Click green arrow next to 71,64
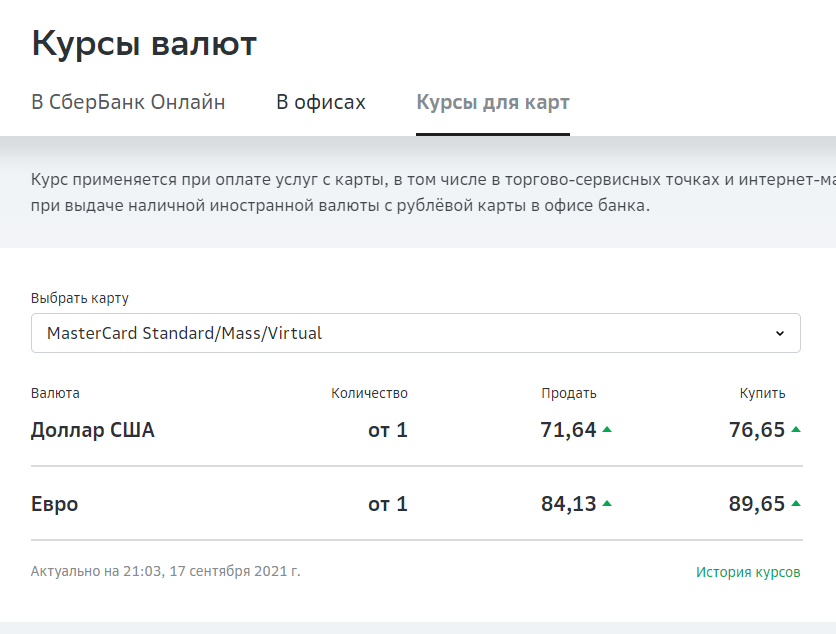 [607, 430]
